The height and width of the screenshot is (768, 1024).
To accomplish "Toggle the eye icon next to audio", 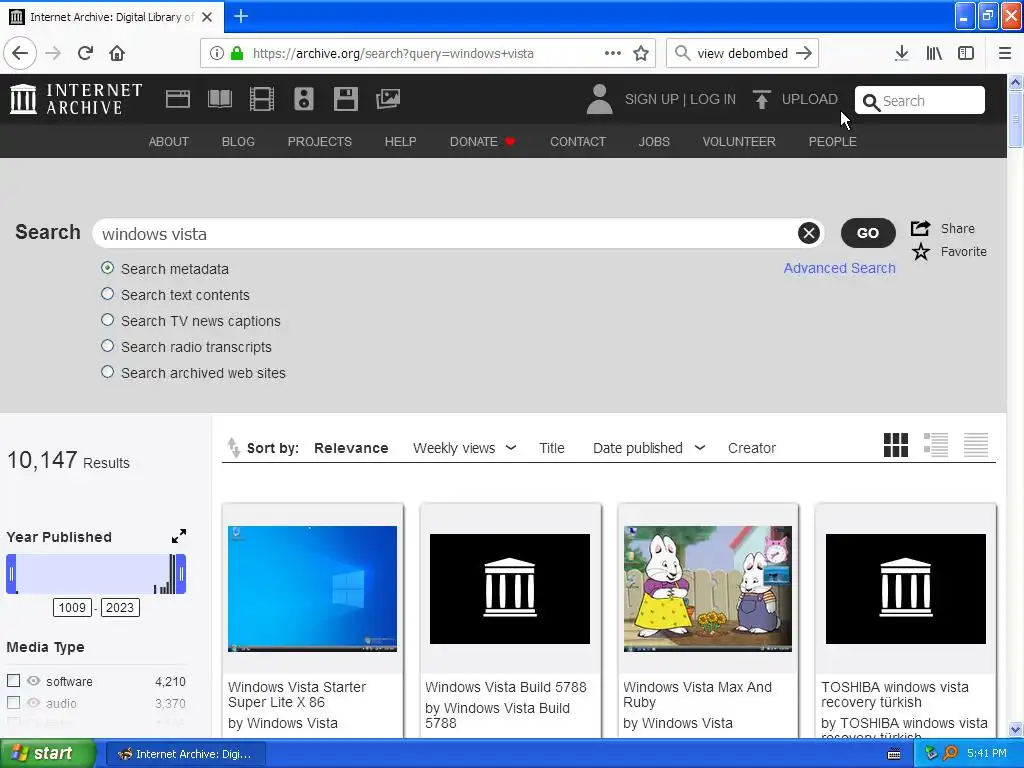I will pyautogui.click(x=33, y=703).
